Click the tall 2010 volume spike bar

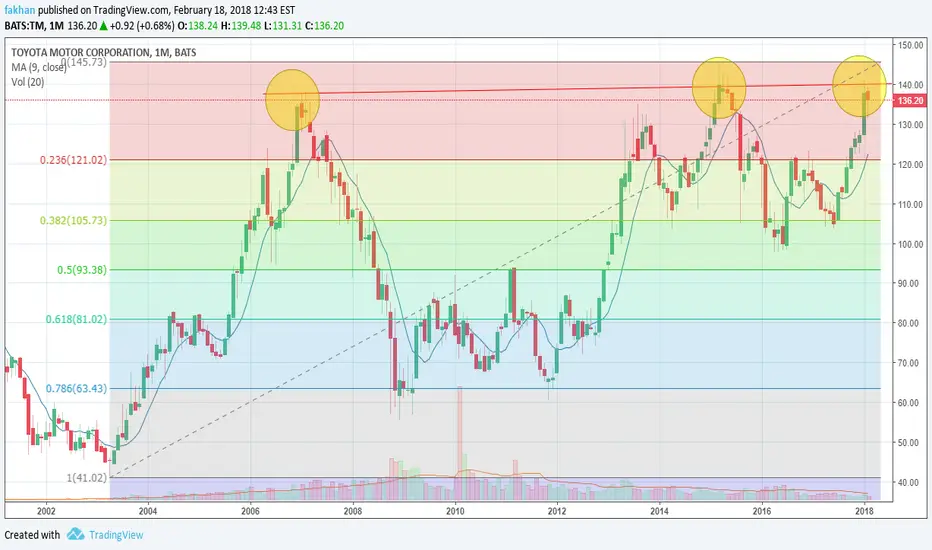[459, 443]
